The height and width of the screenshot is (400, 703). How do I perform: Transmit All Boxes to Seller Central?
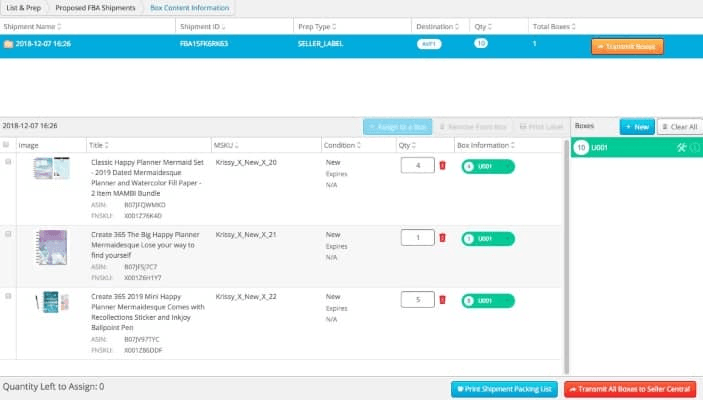pyautogui.click(x=630, y=389)
